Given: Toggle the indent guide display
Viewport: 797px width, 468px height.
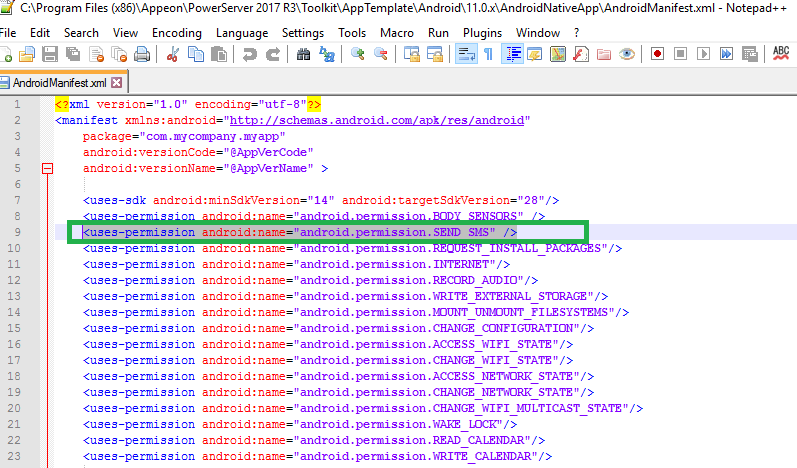Looking at the screenshot, I should pyautogui.click(x=512, y=54).
